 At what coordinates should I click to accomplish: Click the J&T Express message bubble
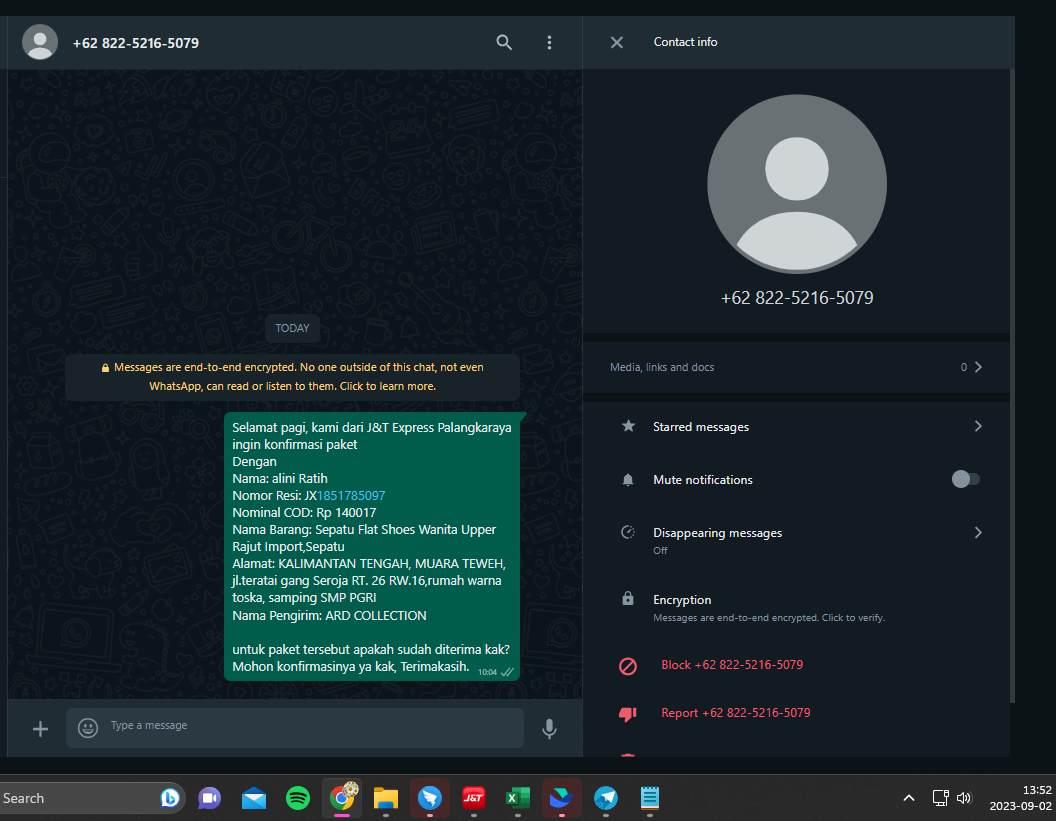click(372, 546)
